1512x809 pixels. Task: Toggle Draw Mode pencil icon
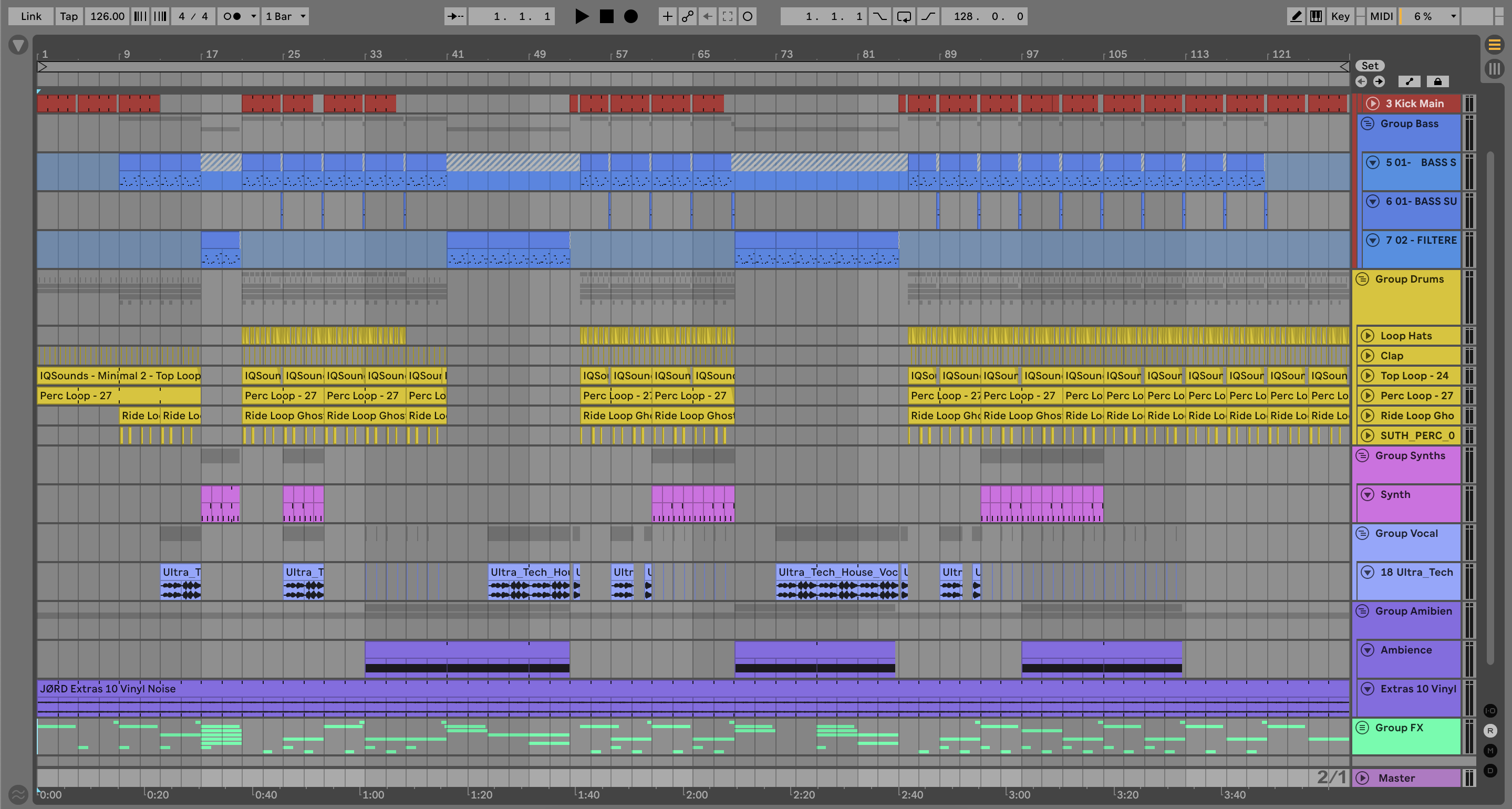1296,16
